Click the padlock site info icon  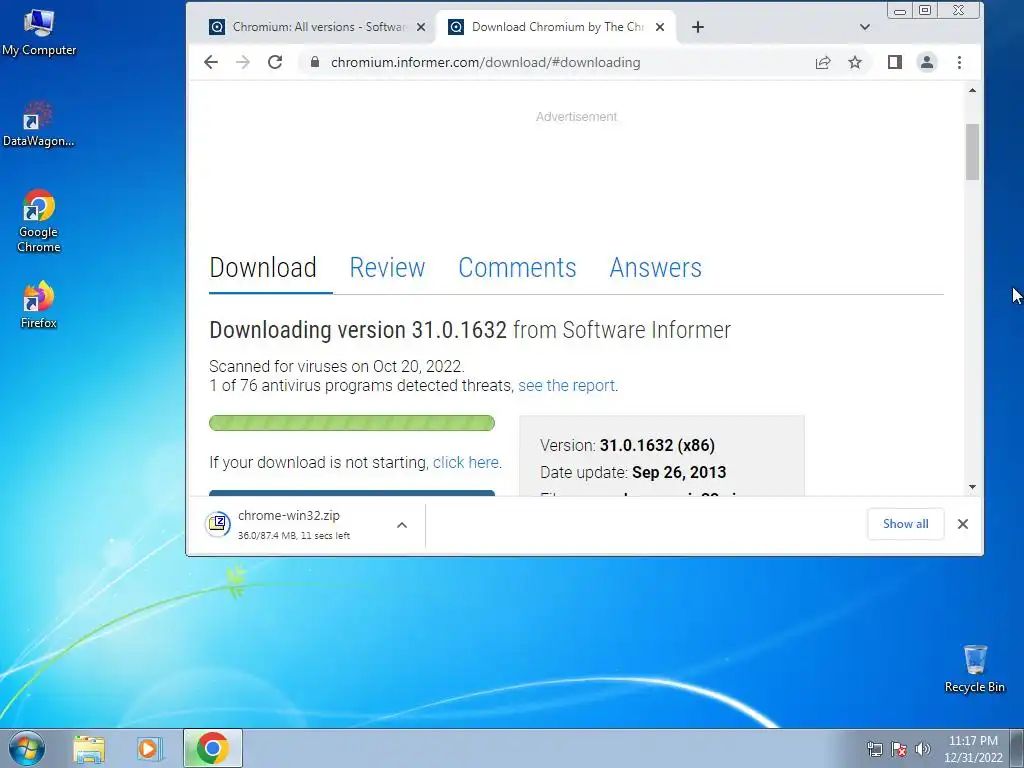coord(315,62)
